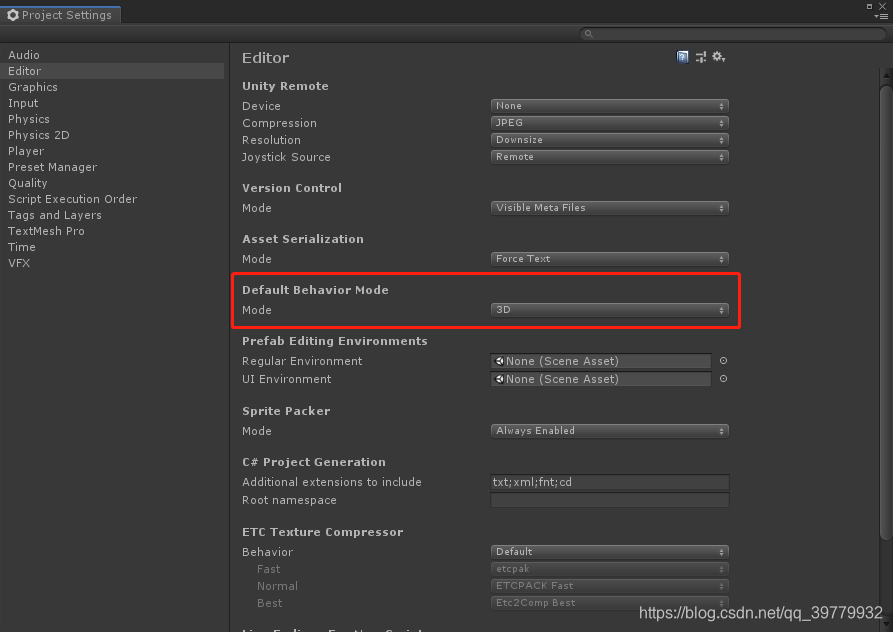Image resolution: width=893 pixels, height=632 pixels.
Task: Open the Editor settings help documentation icon
Action: pos(683,57)
